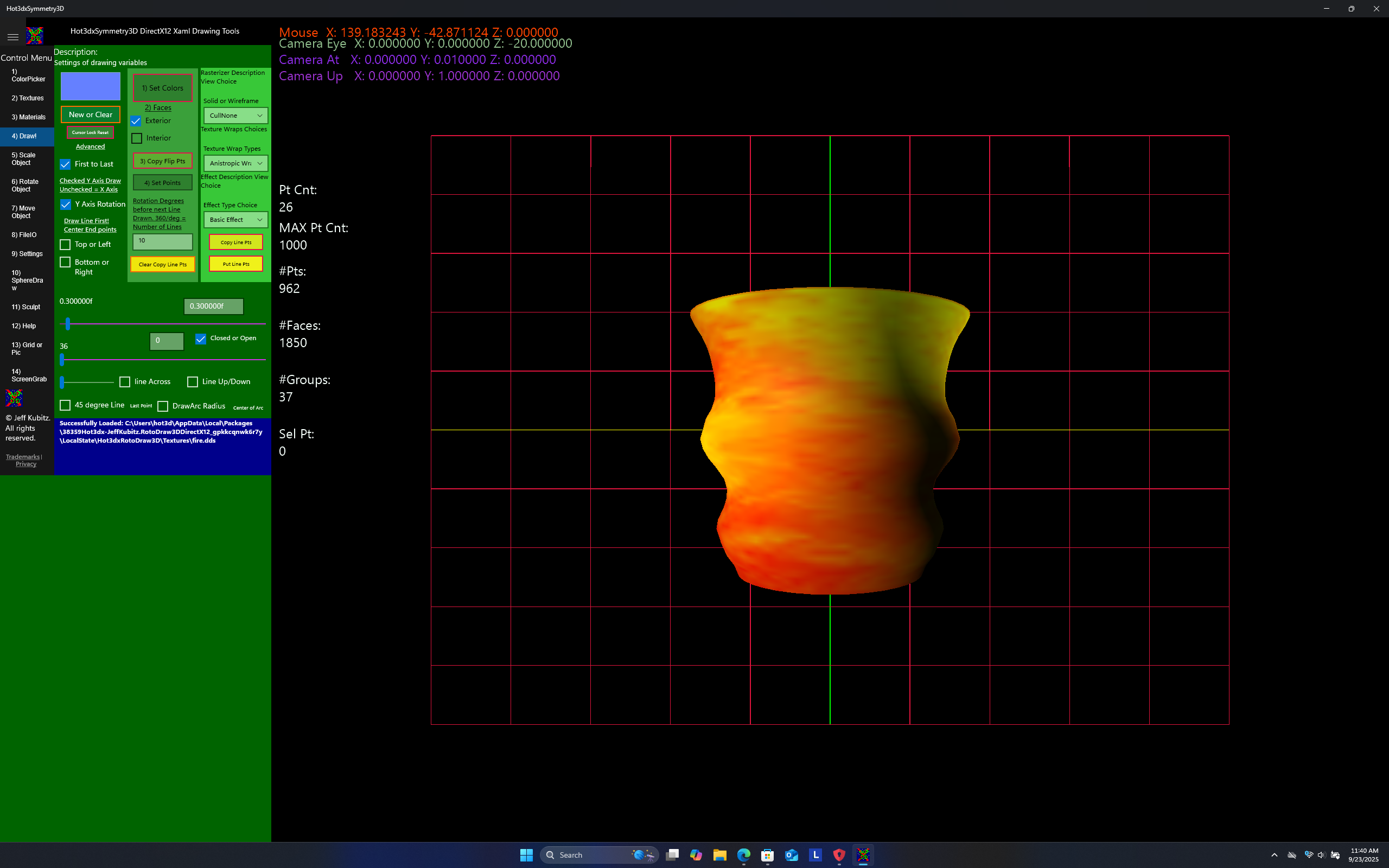Screen dimensions: 1389x868
Task: Open the hamburger navigation menu
Action: click(12, 36)
